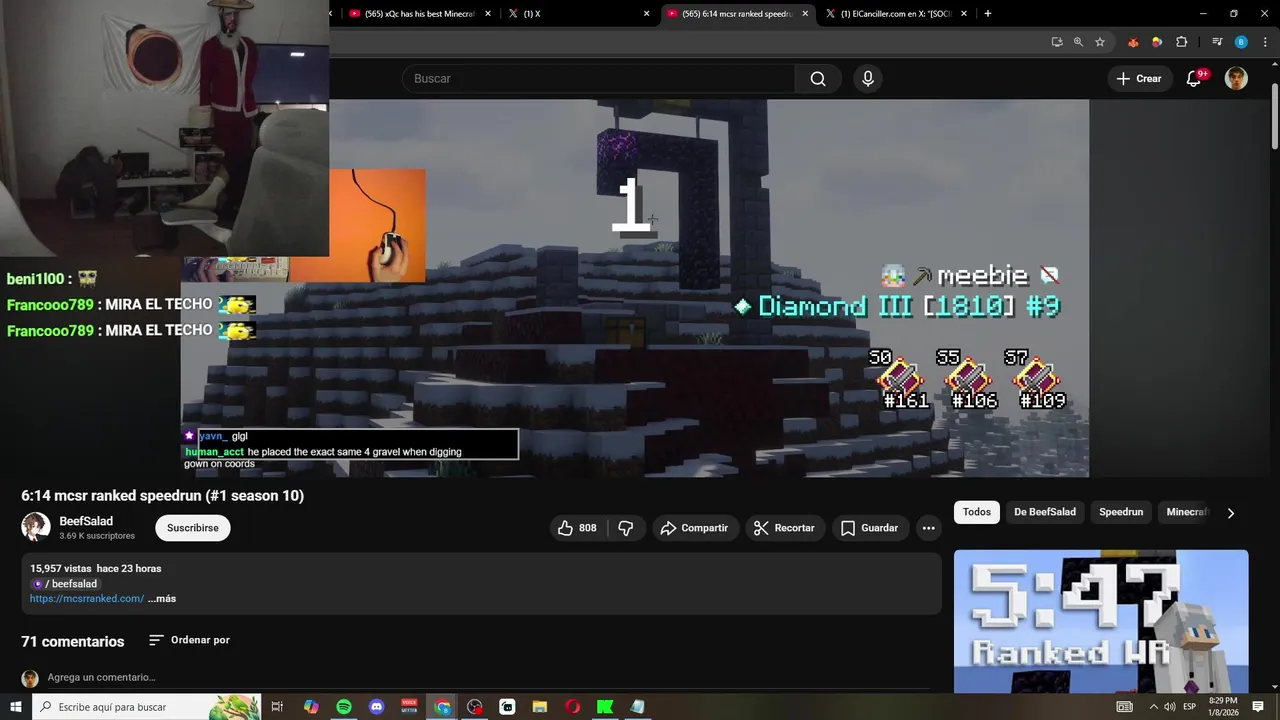Open the /beefsalad Twitch link

(66, 584)
